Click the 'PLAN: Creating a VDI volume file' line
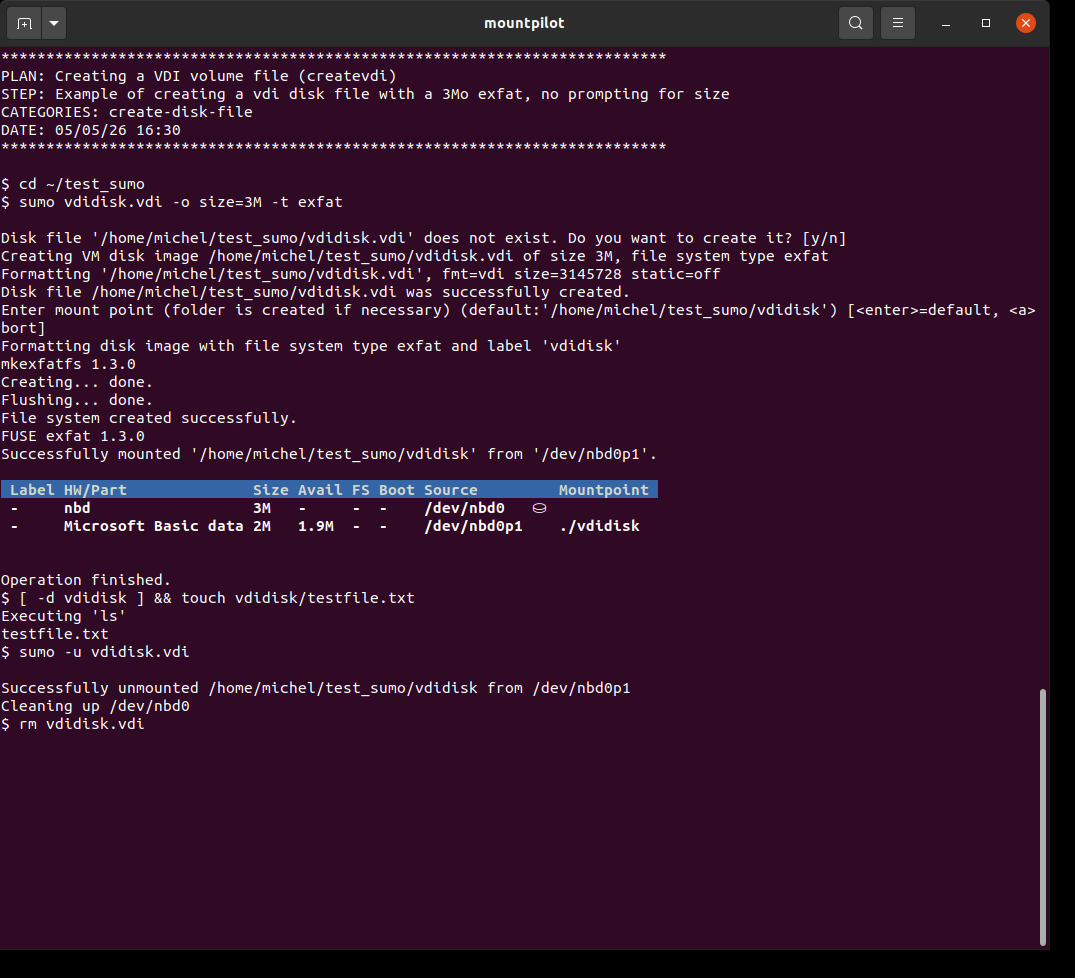Screen dimensions: 1075x978 pos(199,76)
